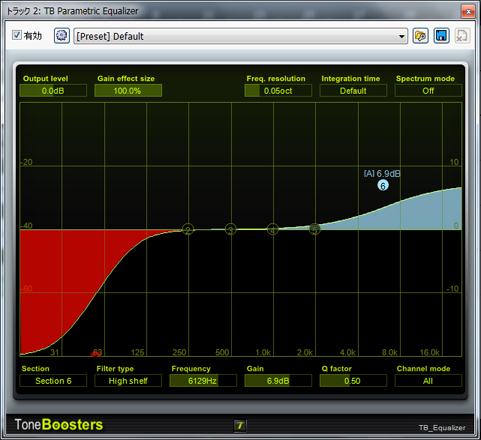Screen dimensions: 481x440
Task: Close the TB Parametric Equalizer window
Action: 468,12
